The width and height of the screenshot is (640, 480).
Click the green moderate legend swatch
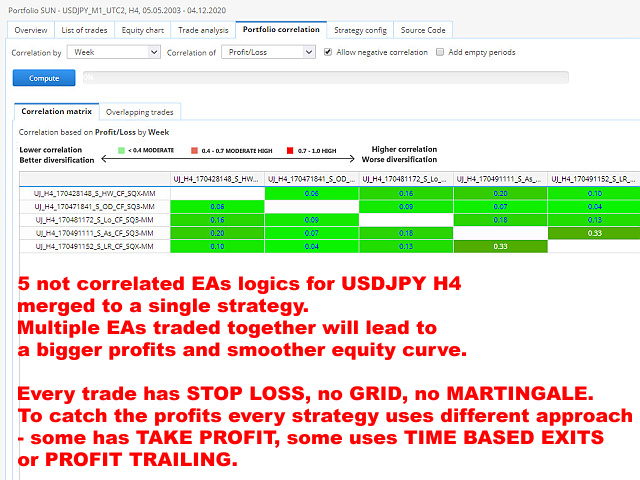(121, 149)
